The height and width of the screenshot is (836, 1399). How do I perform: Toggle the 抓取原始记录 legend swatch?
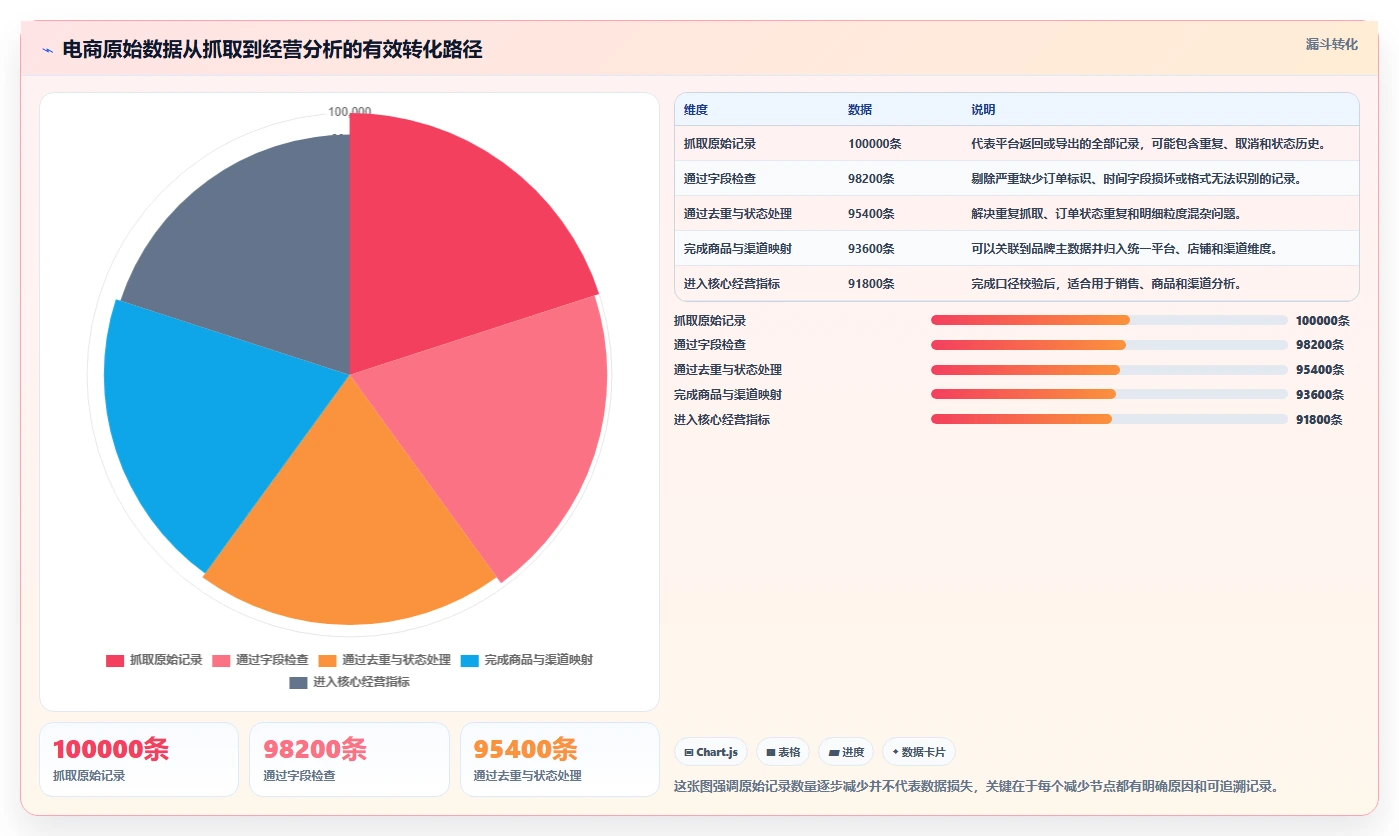(x=115, y=660)
